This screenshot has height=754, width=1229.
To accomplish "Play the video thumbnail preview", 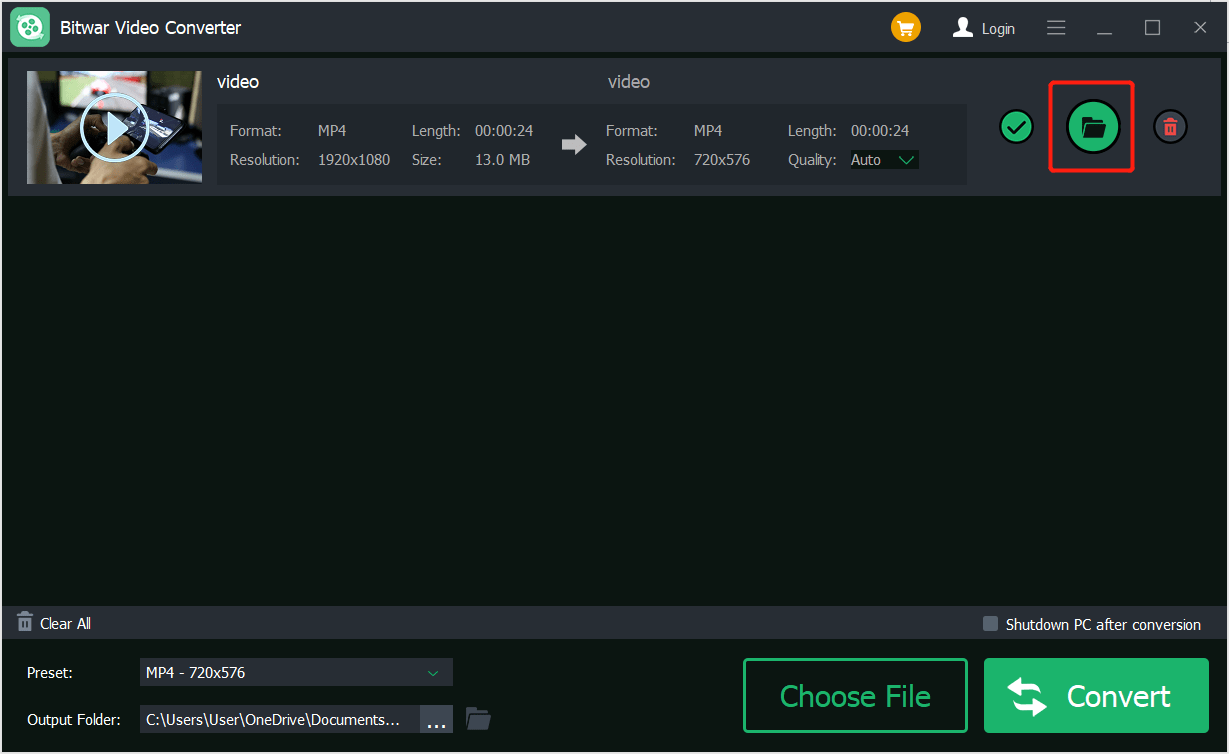I will [114, 127].
